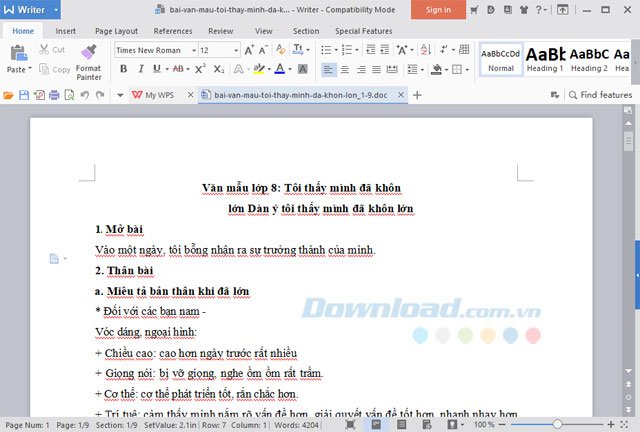This screenshot has width=640, height=432.
Task: Switch to web layout view in status bar
Action: (x=427, y=425)
